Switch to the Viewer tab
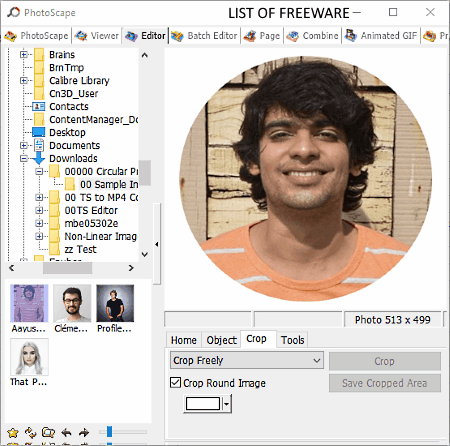450x446 pixels. pyautogui.click(x=97, y=36)
